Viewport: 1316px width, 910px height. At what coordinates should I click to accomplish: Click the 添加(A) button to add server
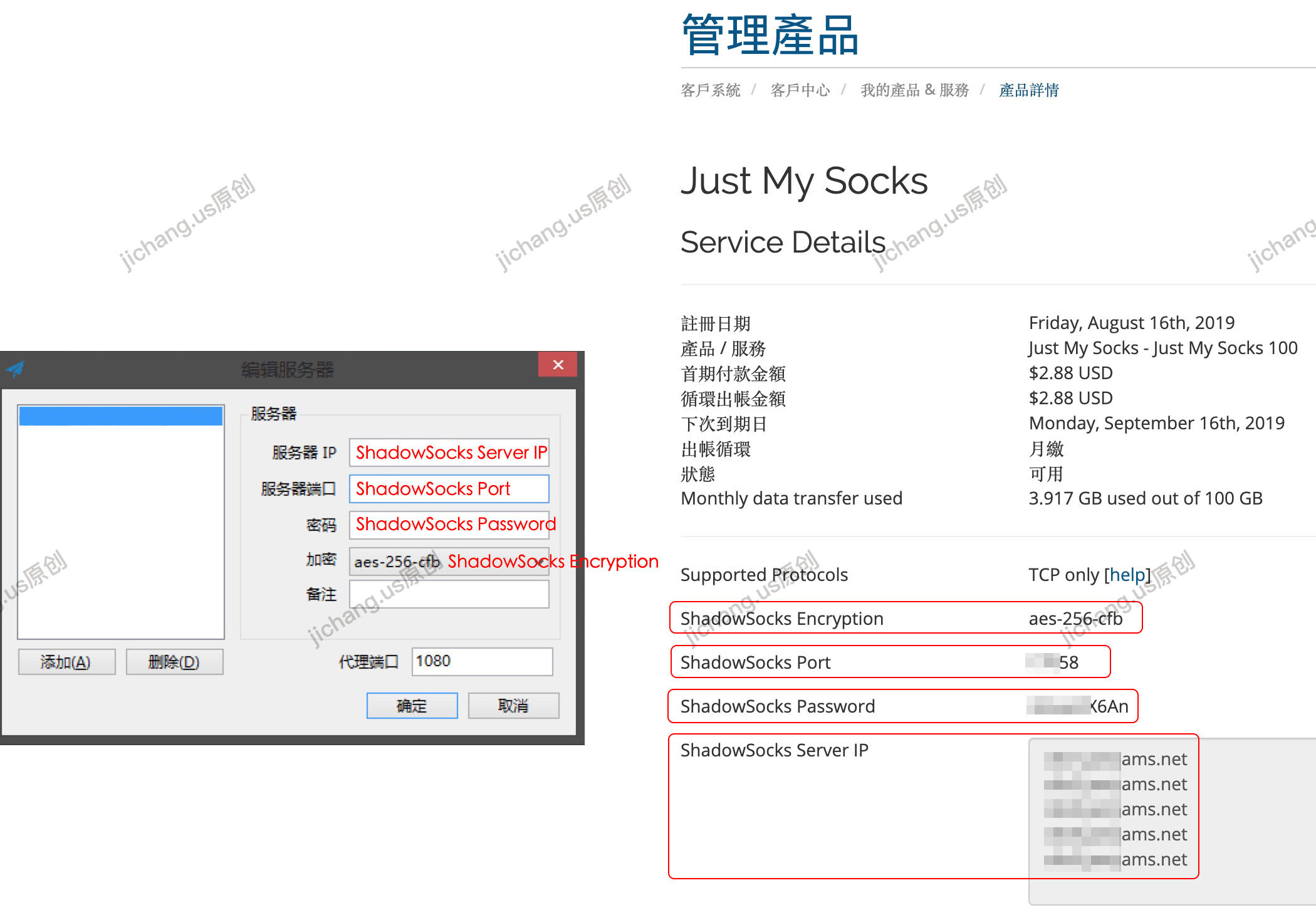[x=66, y=661]
